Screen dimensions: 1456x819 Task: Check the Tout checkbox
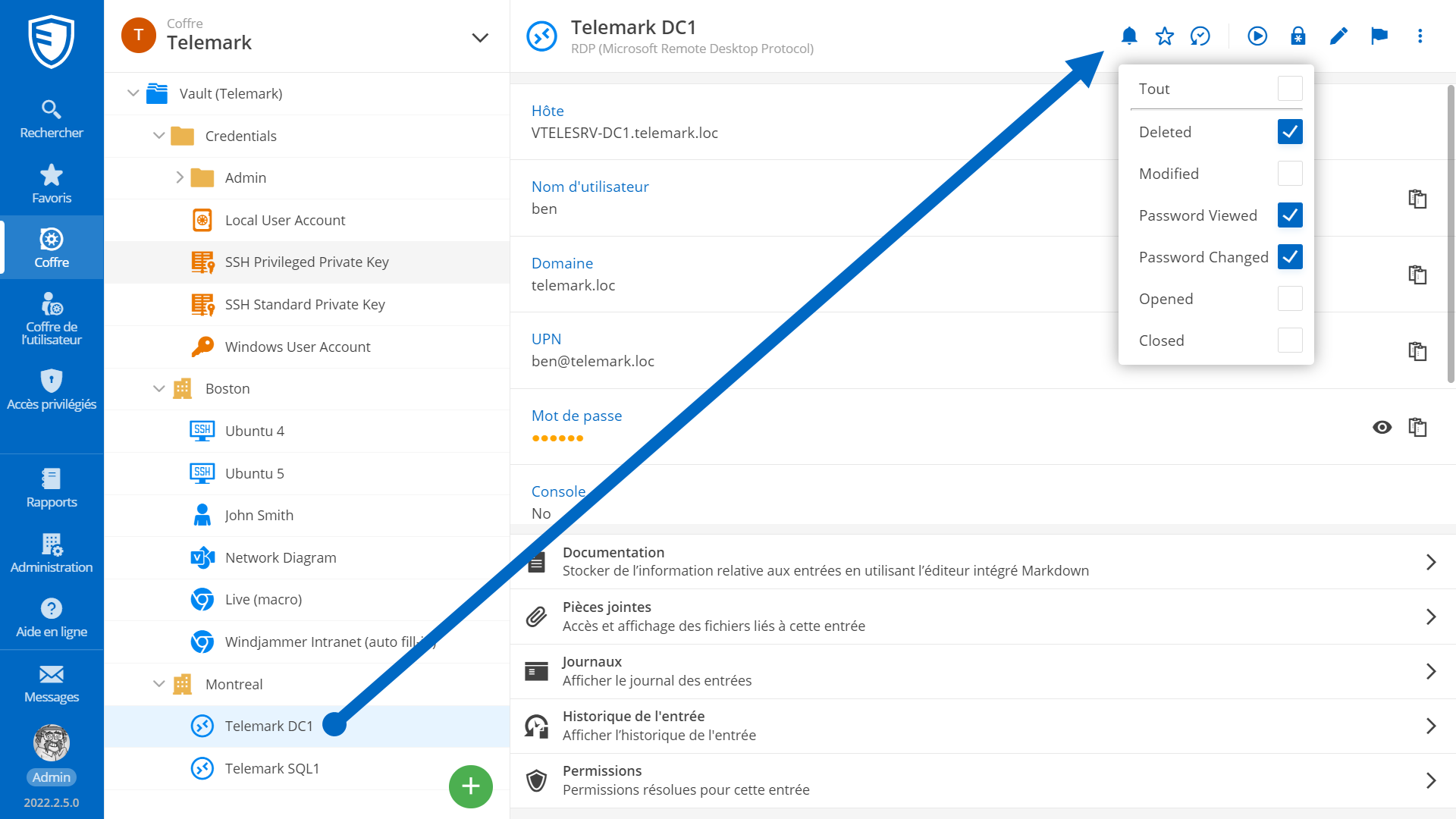click(x=1289, y=89)
